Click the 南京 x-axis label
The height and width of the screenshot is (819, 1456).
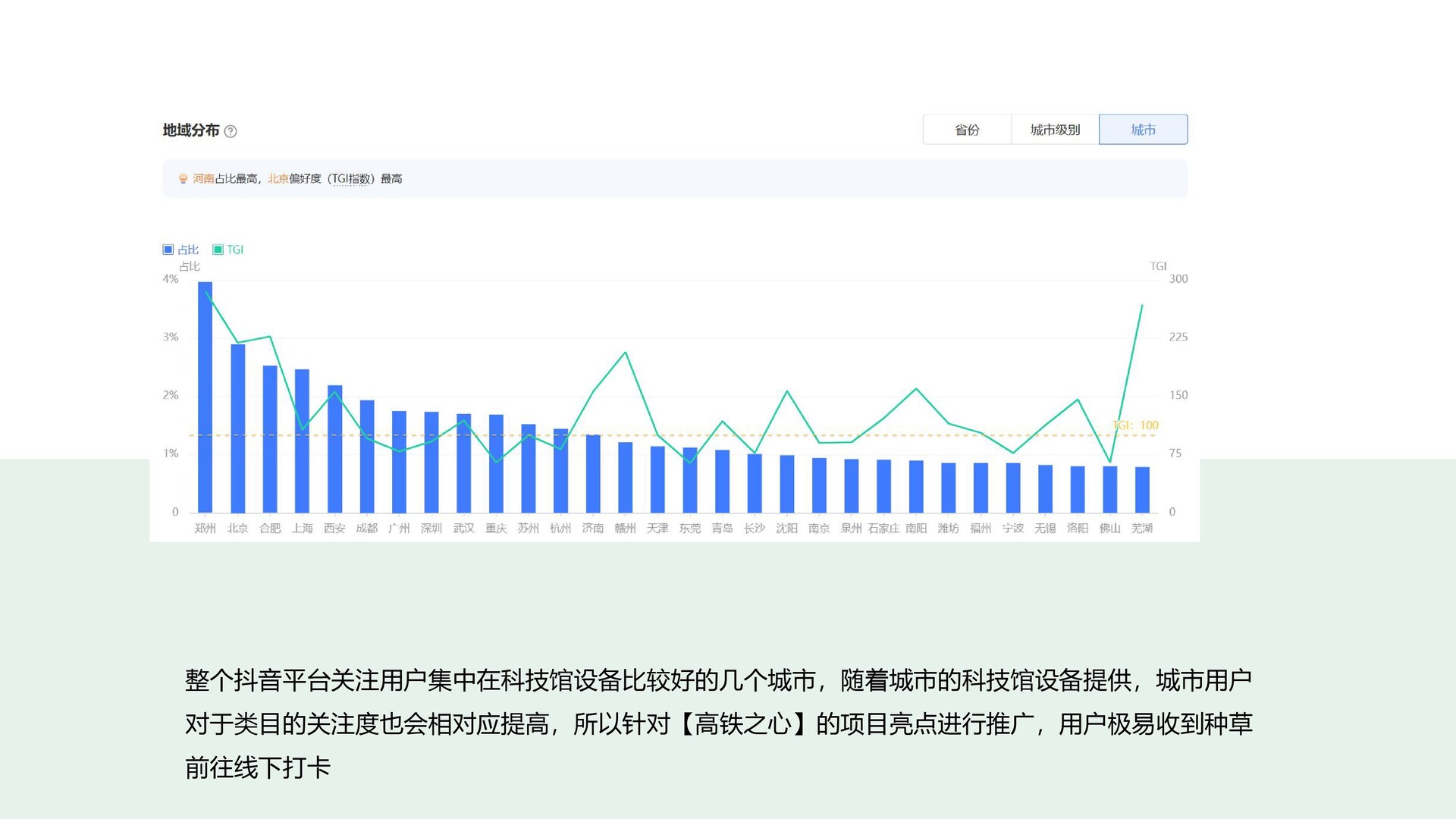pos(819,528)
